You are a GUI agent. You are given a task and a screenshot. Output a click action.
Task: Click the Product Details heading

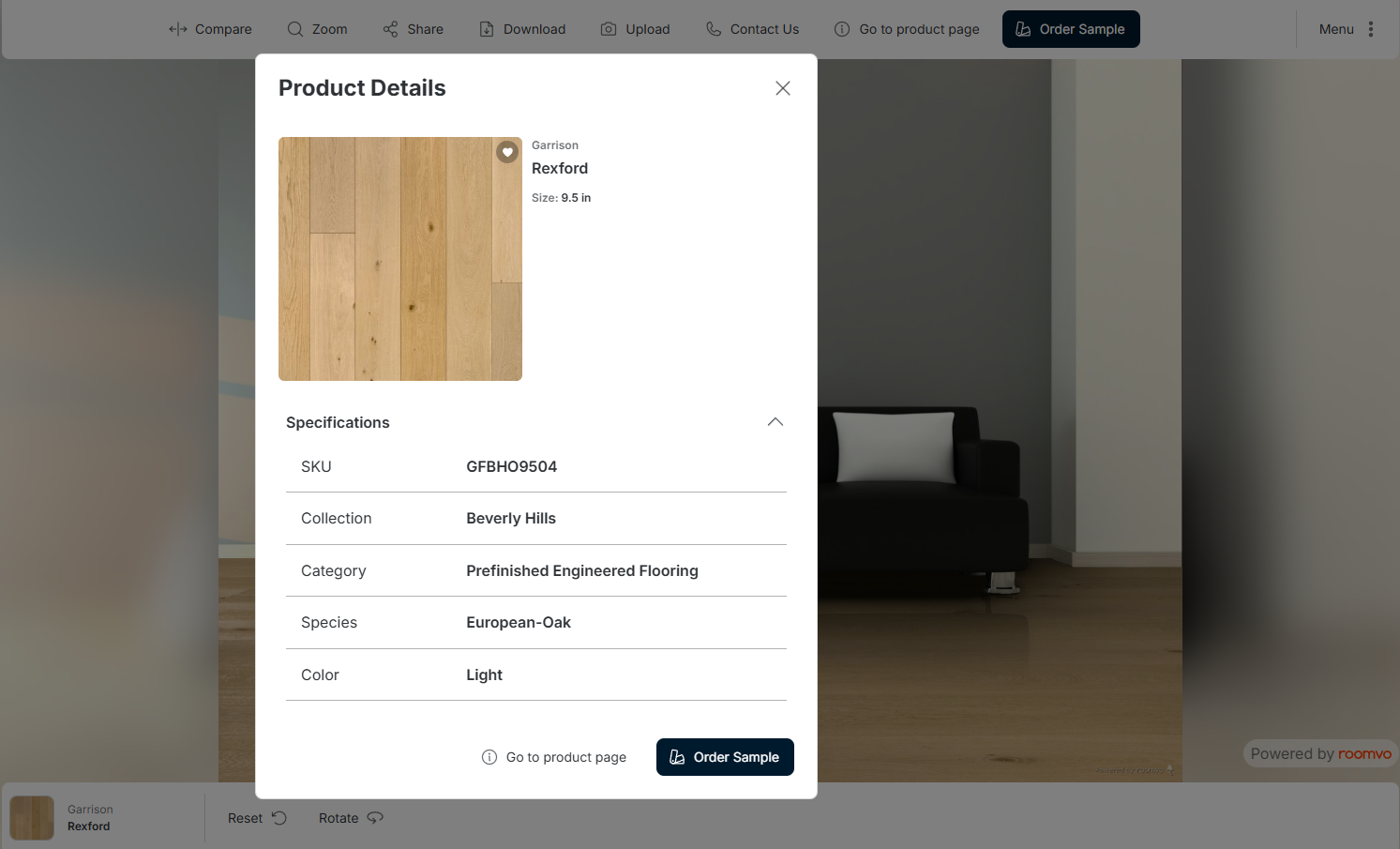tap(362, 88)
